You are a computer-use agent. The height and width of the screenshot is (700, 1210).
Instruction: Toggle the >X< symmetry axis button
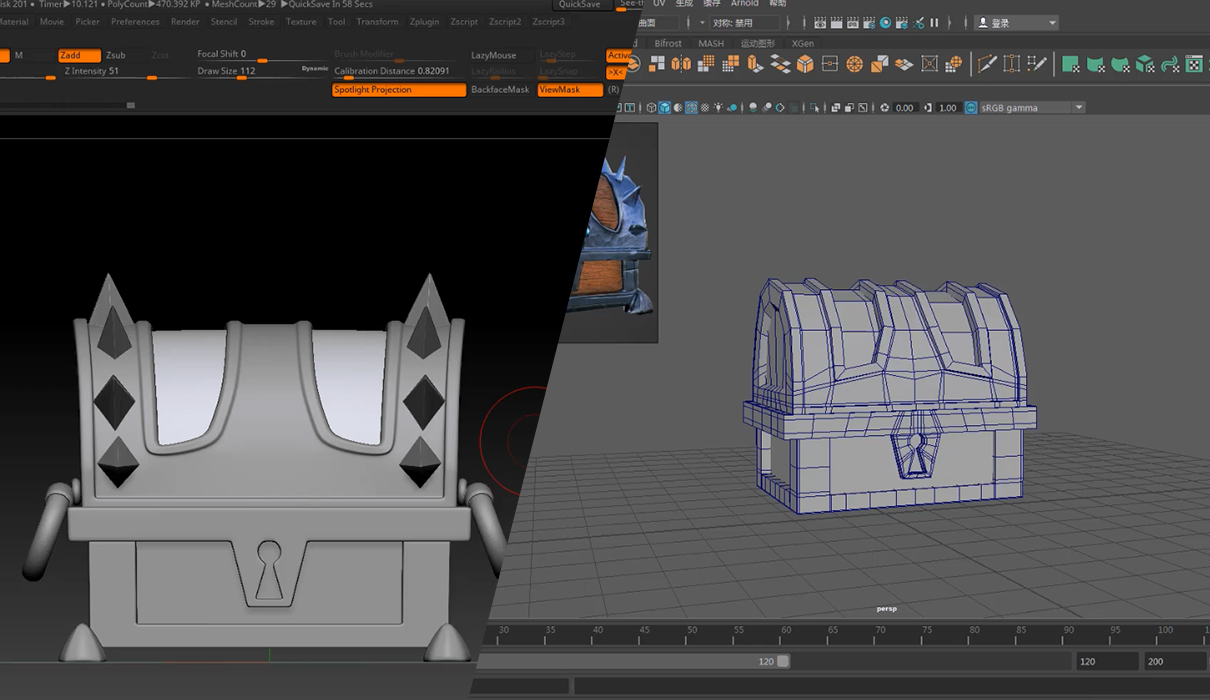pos(616,72)
